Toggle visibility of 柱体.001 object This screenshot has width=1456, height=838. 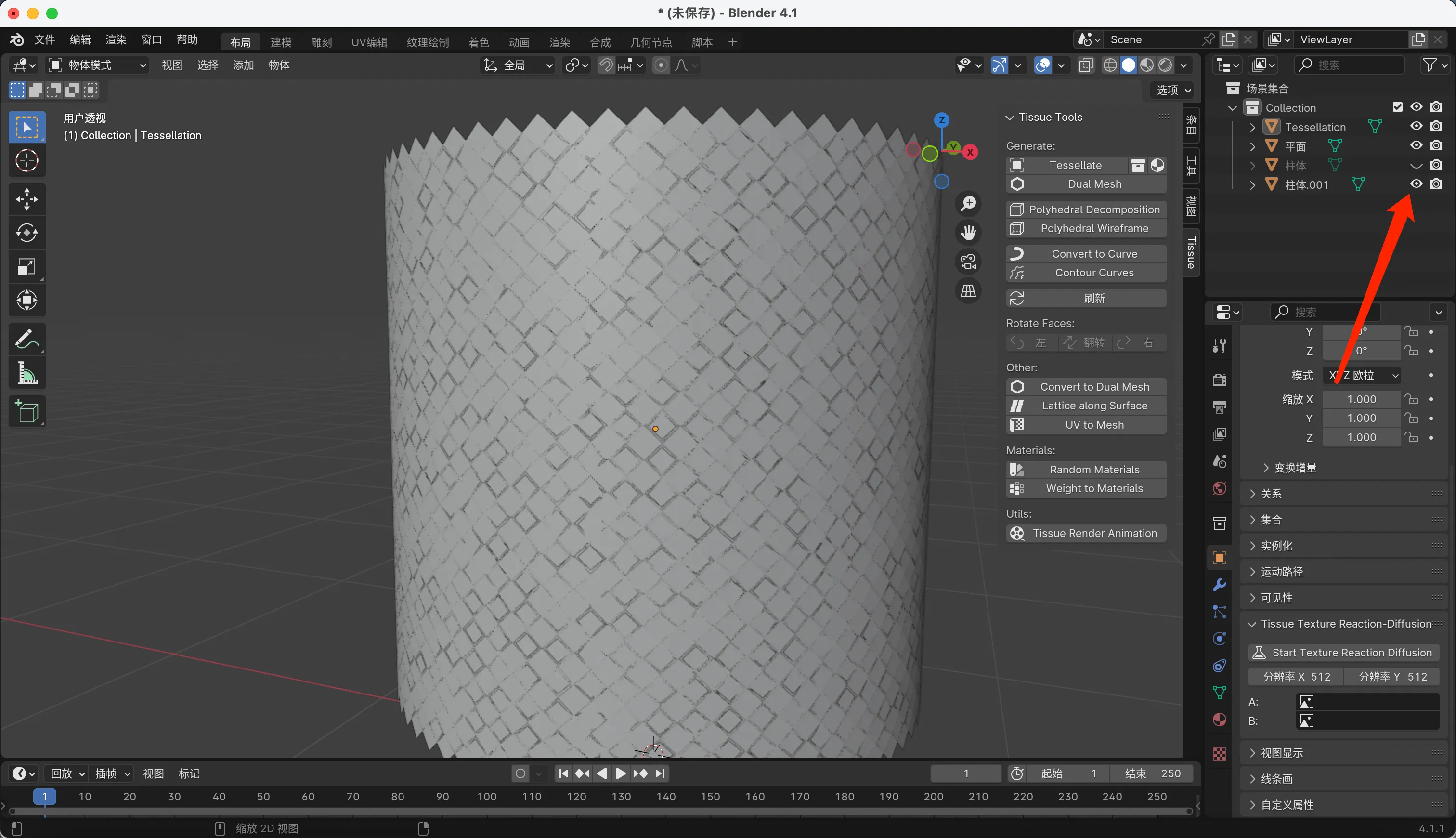point(1417,184)
